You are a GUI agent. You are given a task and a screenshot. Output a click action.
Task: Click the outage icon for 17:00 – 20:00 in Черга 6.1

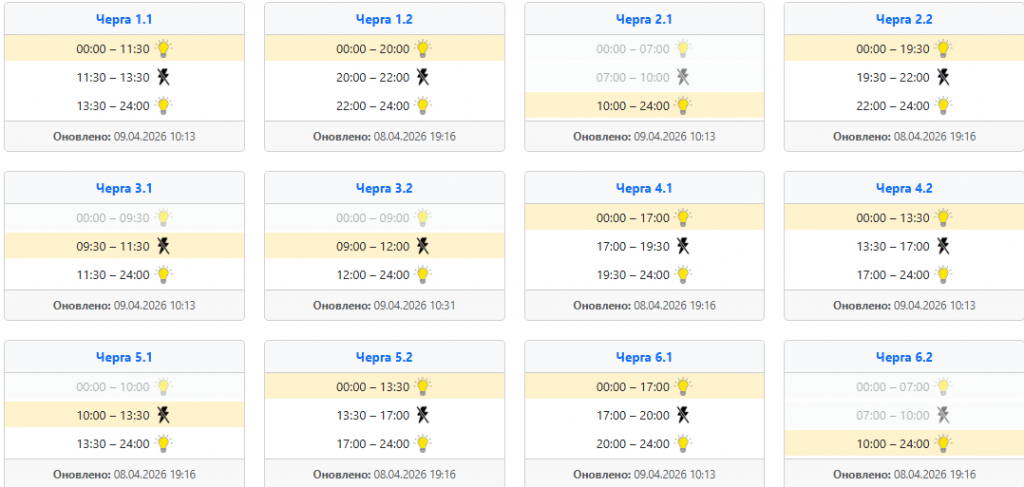683,415
